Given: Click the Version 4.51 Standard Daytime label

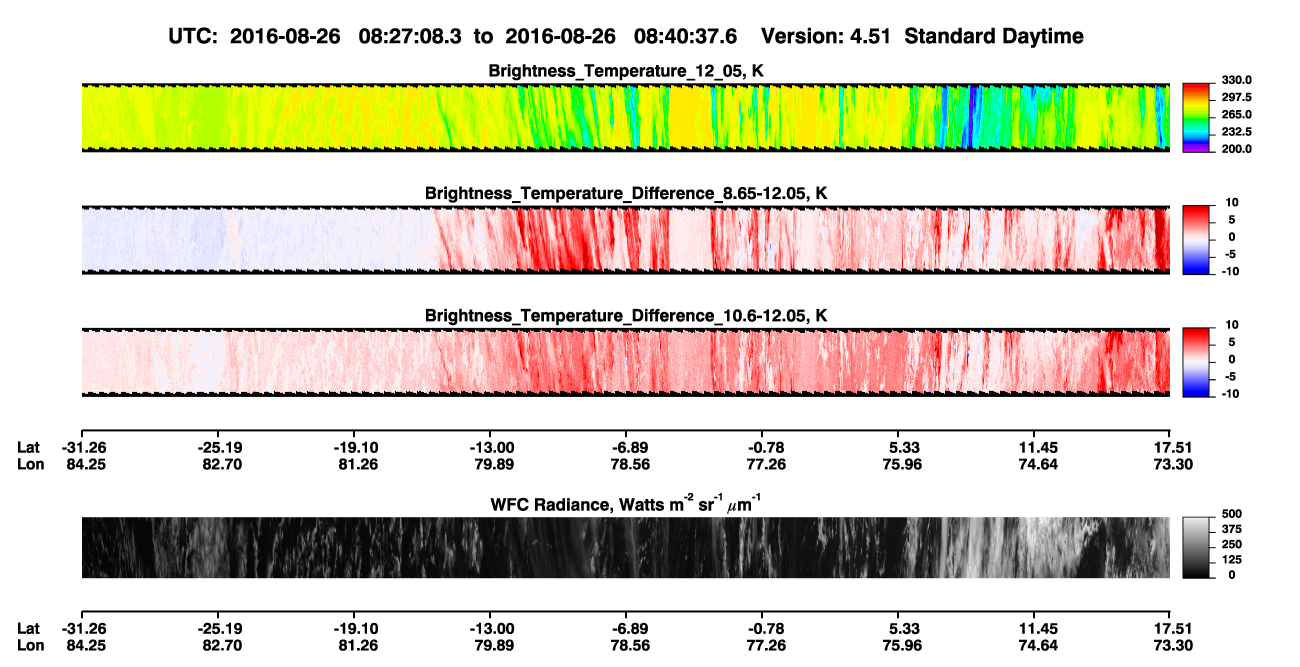Looking at the screenshot, I should pos(922,36).
